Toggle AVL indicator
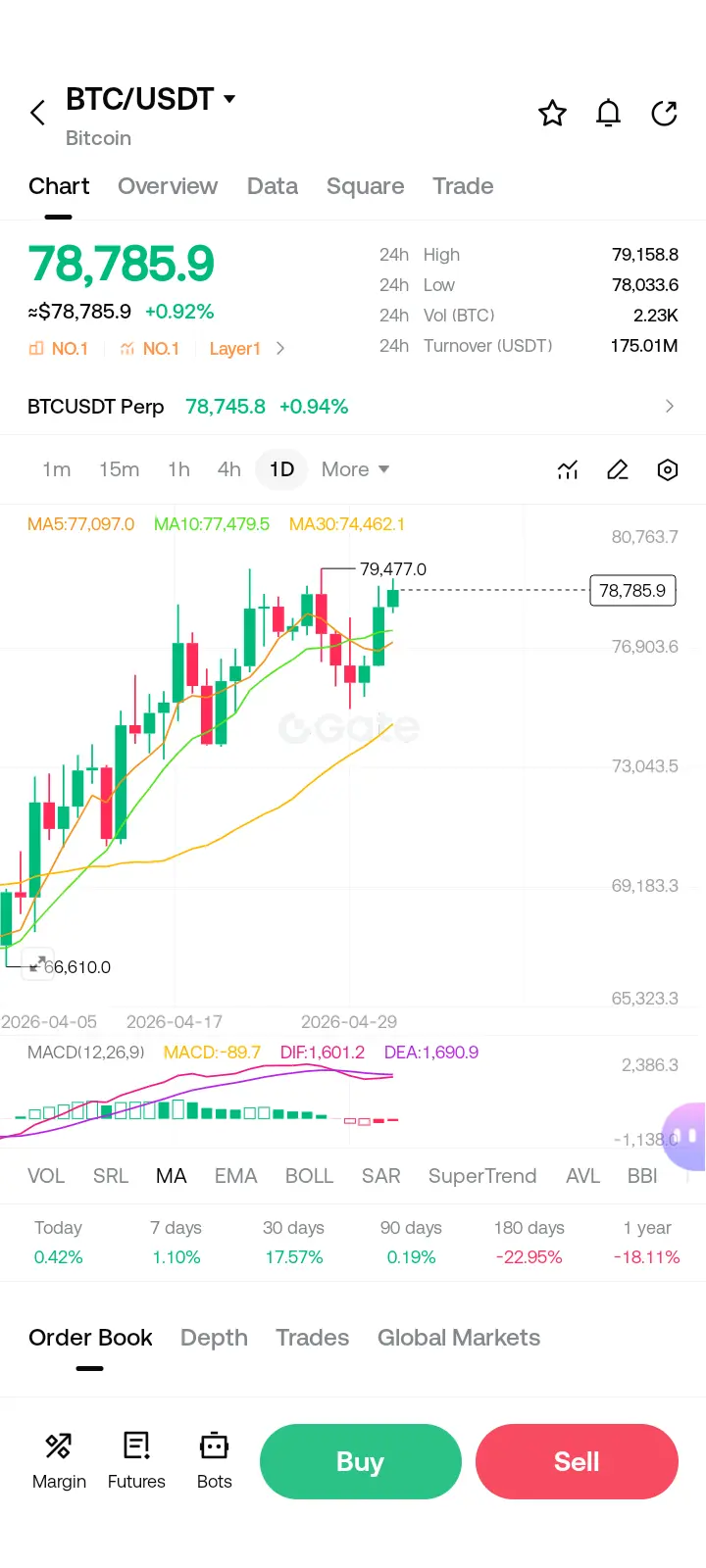Viewport: 706px width, 1568px height. click(582, 1176)
